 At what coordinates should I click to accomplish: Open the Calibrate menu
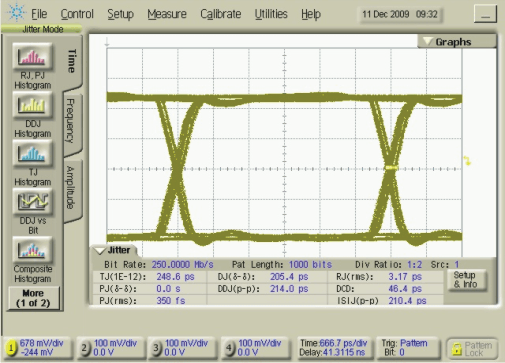point(220,14)
